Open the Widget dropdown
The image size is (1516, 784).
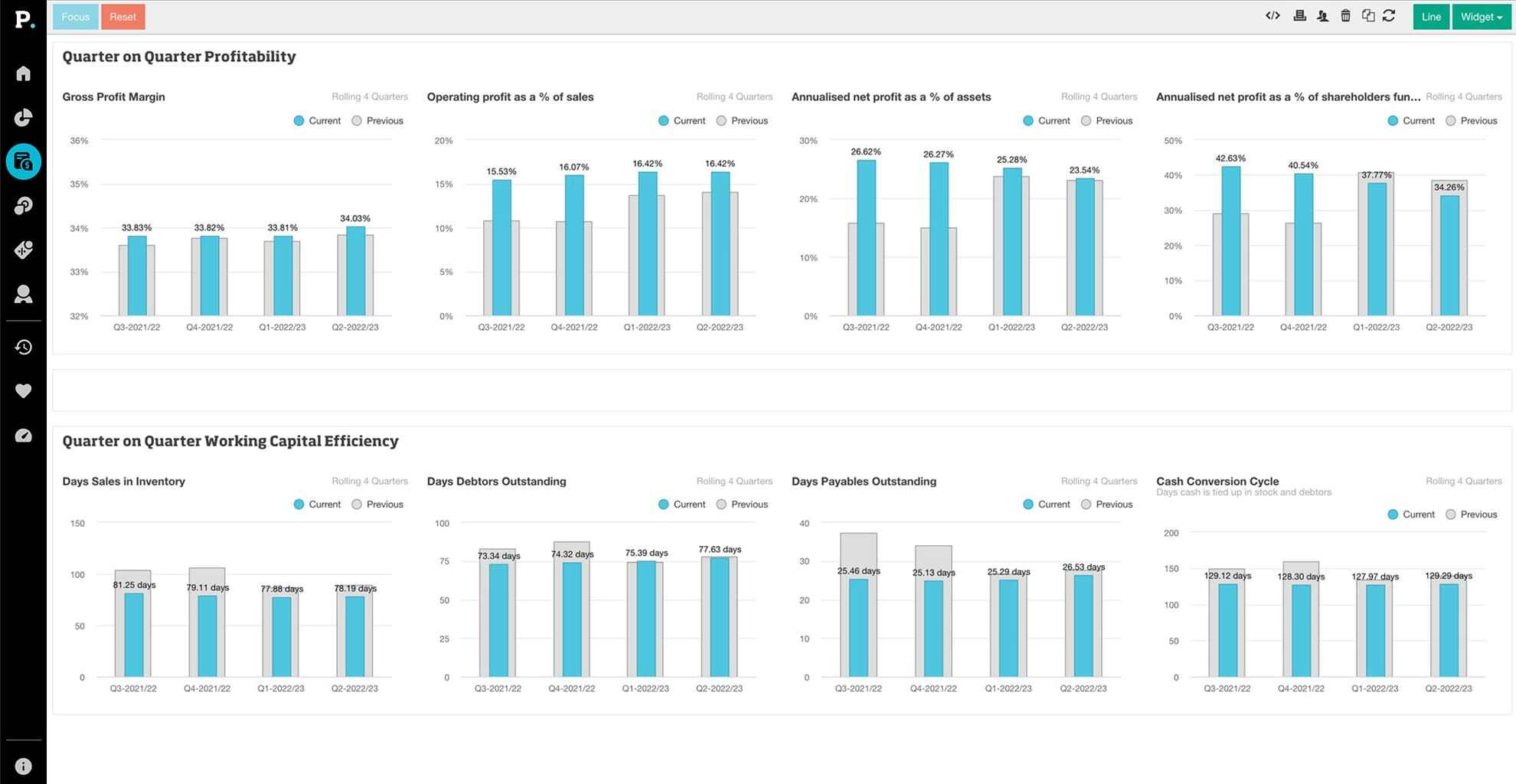coord(1481,17)
